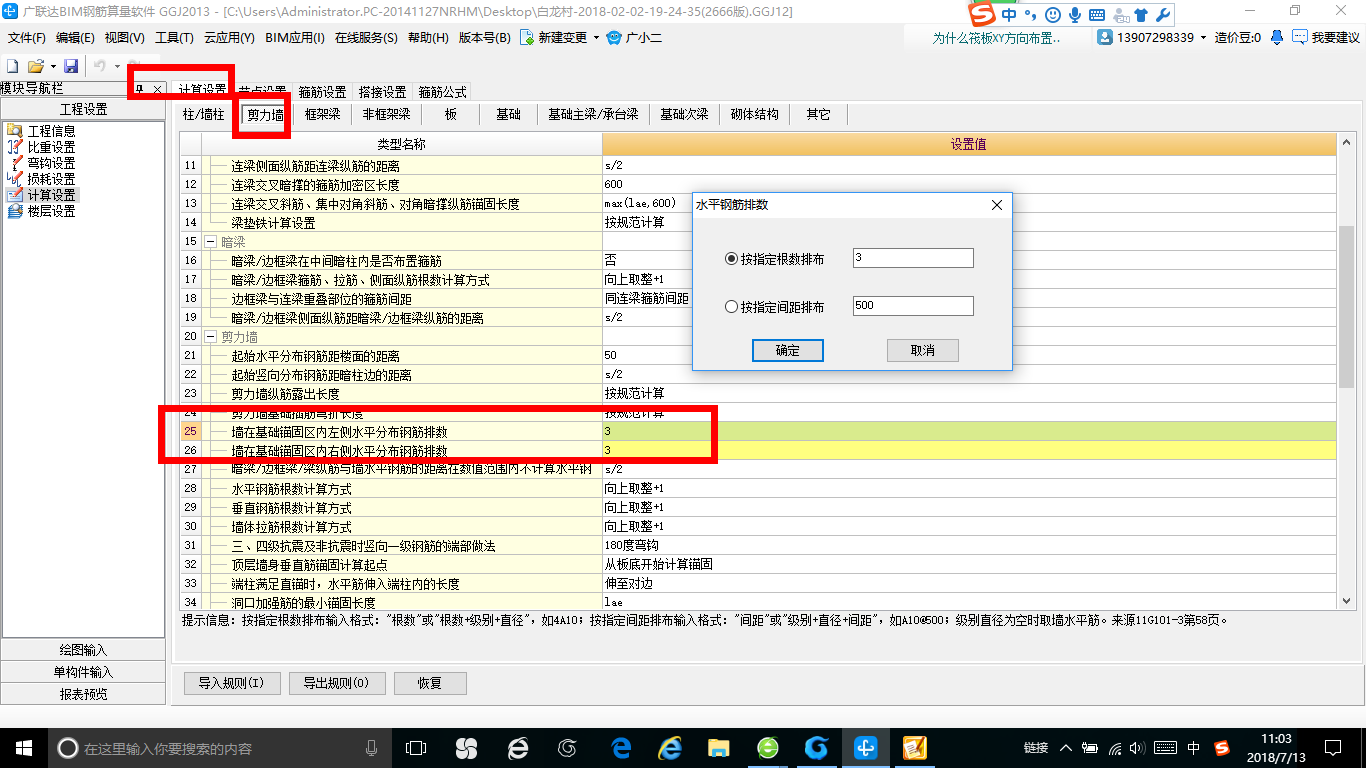
Task: Open the 在线服务(S) menu
Action: pyautogui.click(x=366, y=38)
